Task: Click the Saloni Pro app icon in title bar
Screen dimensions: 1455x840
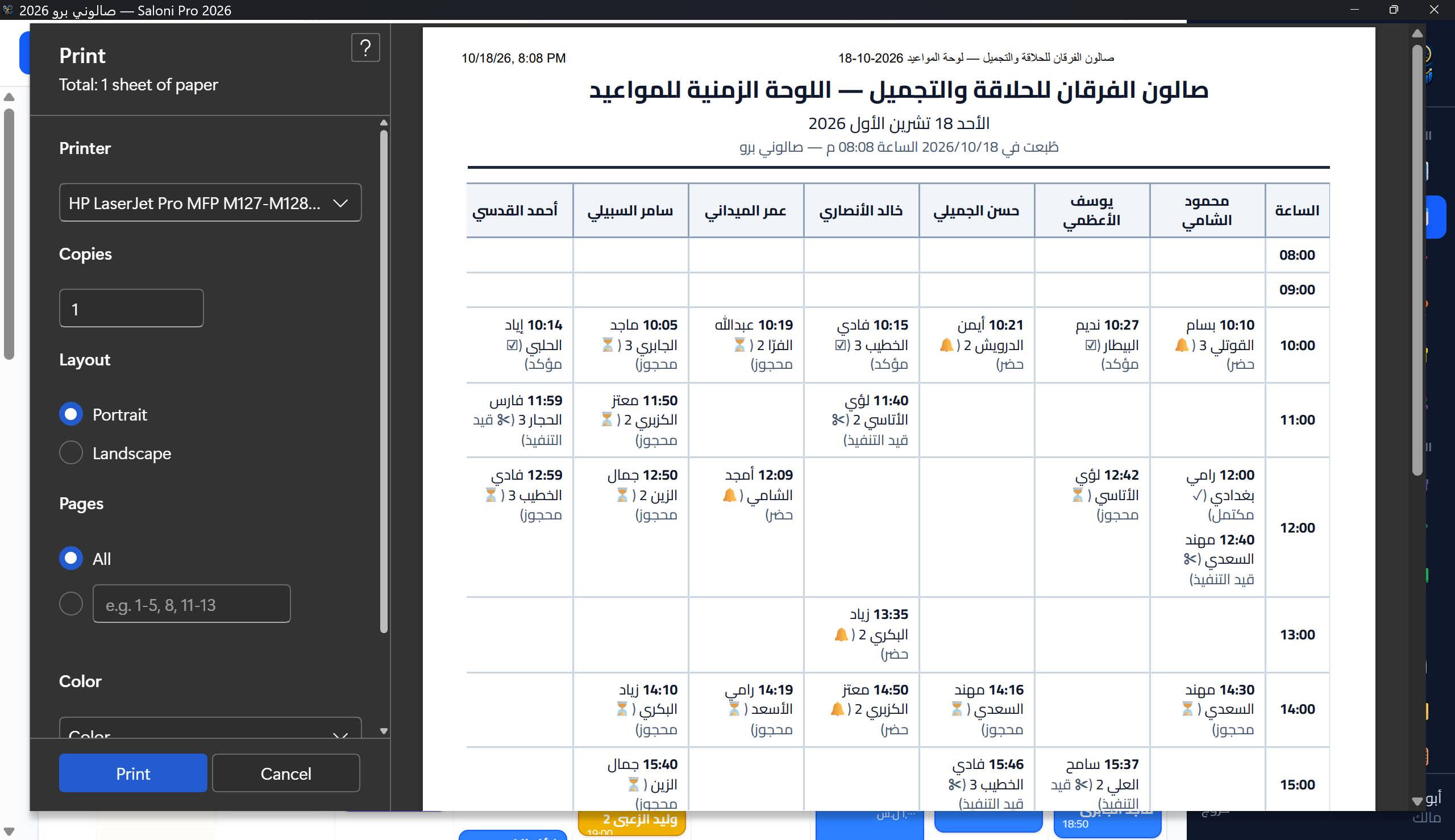Action: click(x=8, y=10)
